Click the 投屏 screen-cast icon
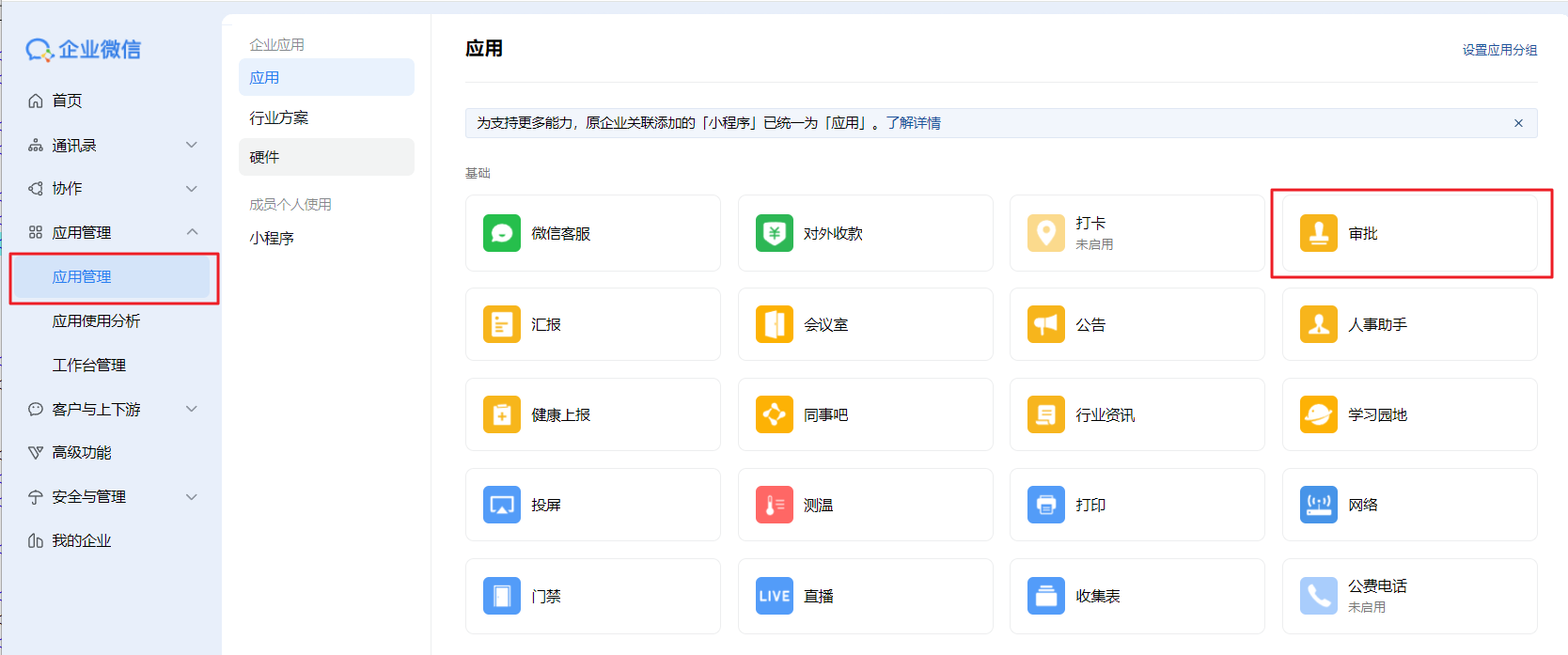This screenshot has width=1568, height=655. 502,505
